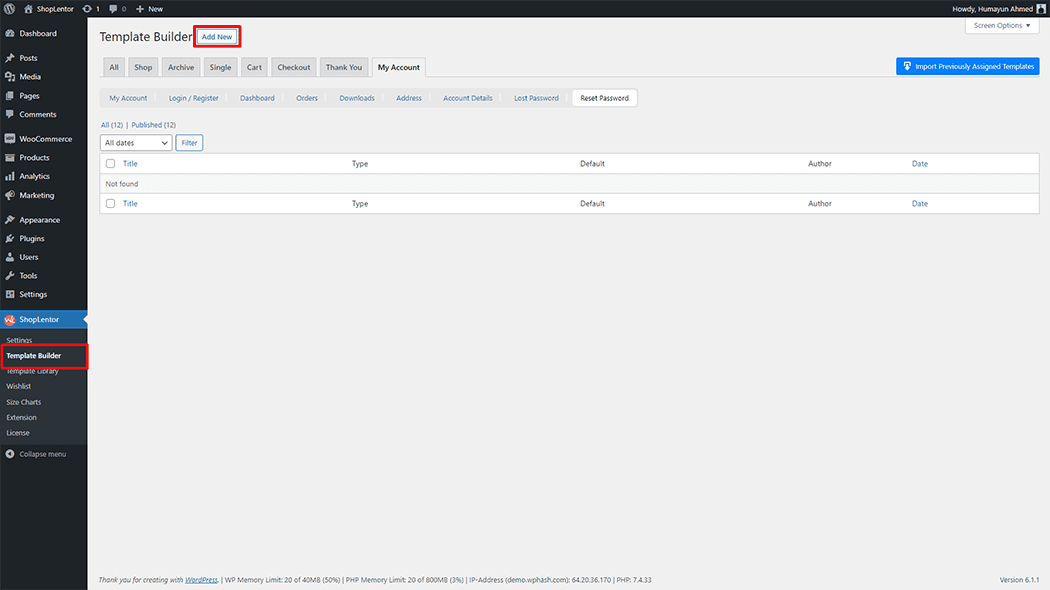Image resolution: width=1050 pixels, height=590 pixels.
Task: Open the ShopLentor site home icon
Action: (x=28, y=9)
